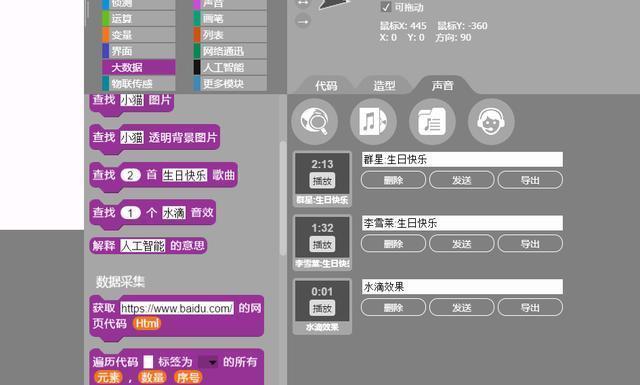Click the 方向: 90 value
The width and height of the screenshot is (640, 385).
click(x=453, y=38)
